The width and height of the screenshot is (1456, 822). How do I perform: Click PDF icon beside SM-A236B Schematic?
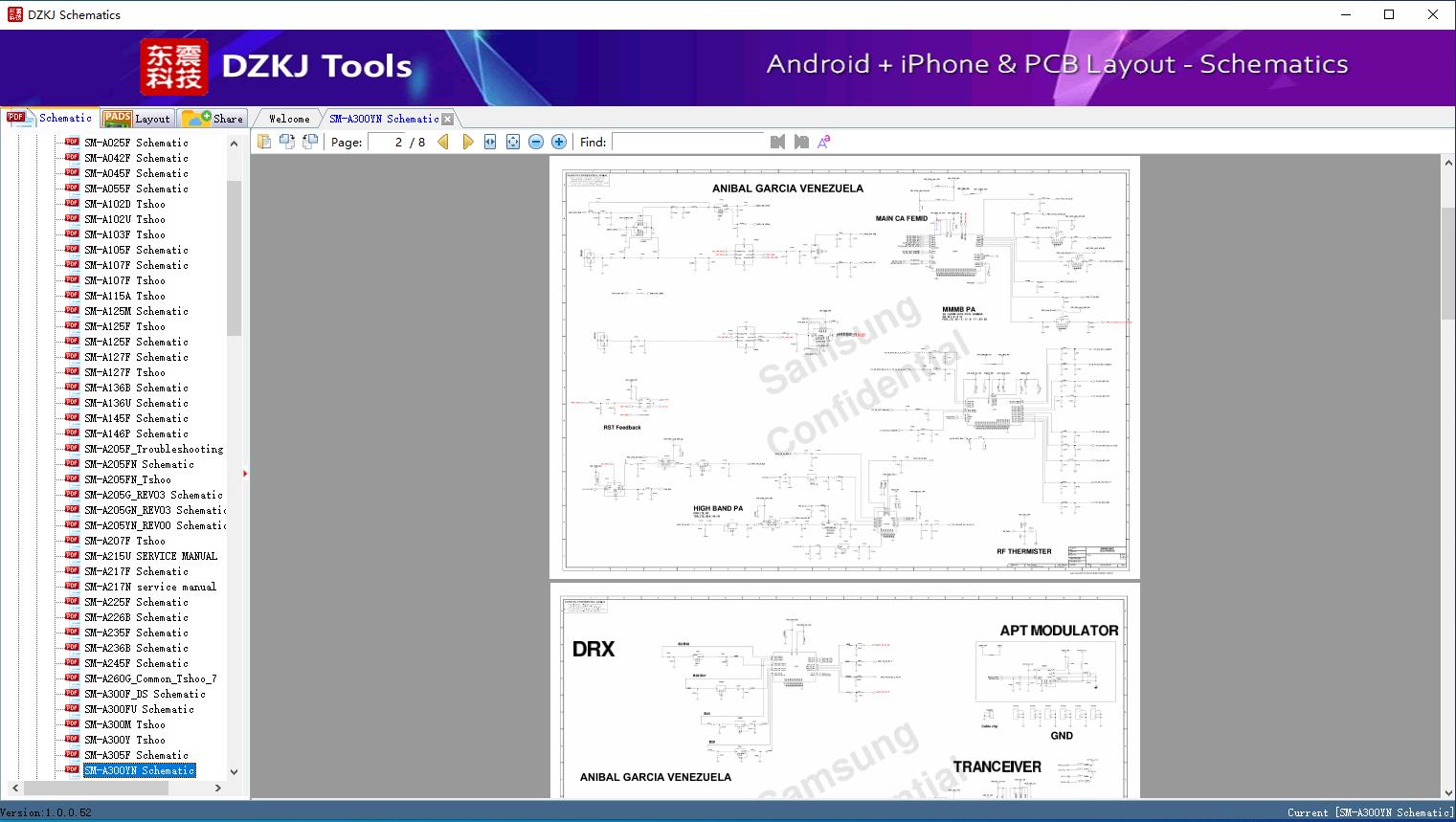(72, 648)
